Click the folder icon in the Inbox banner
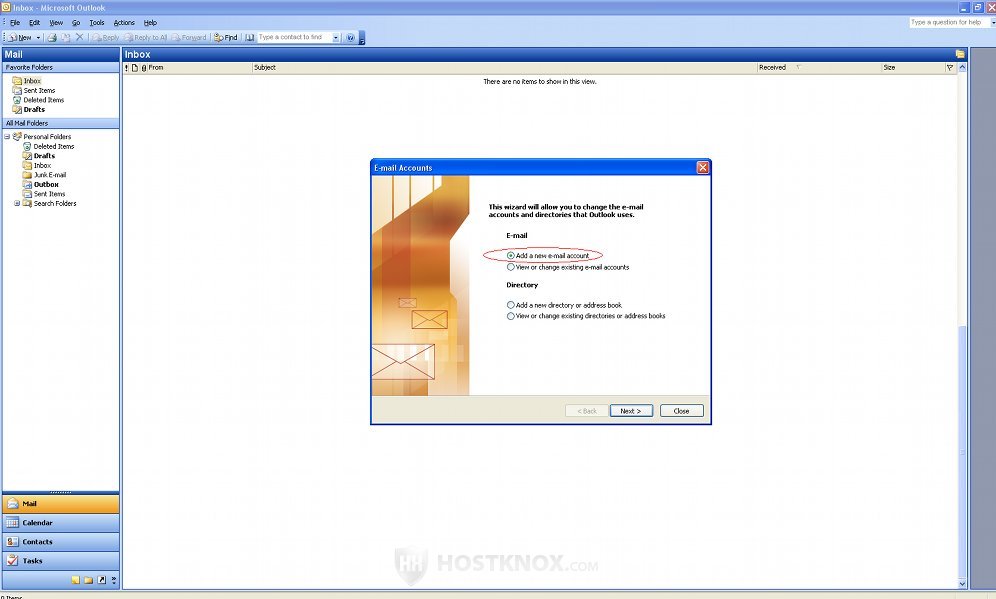 (x=960, y=54)
